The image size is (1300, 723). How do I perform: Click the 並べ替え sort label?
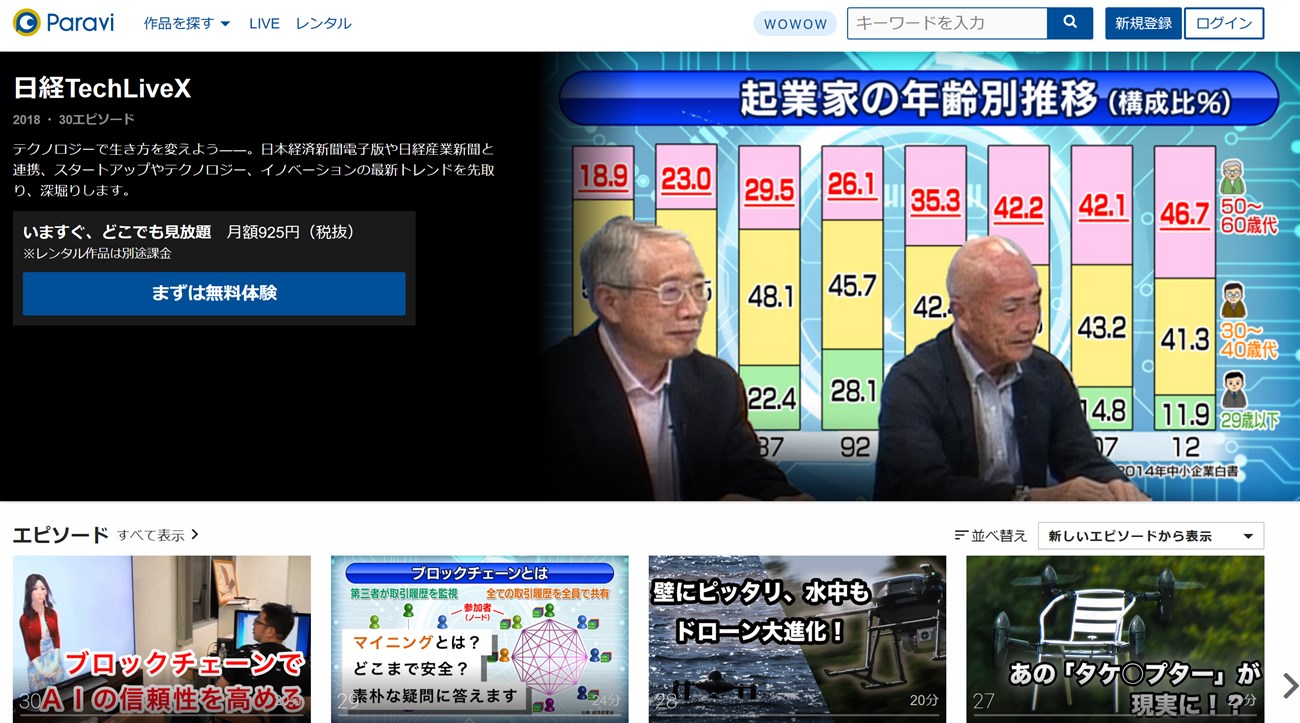coord(991,536)
